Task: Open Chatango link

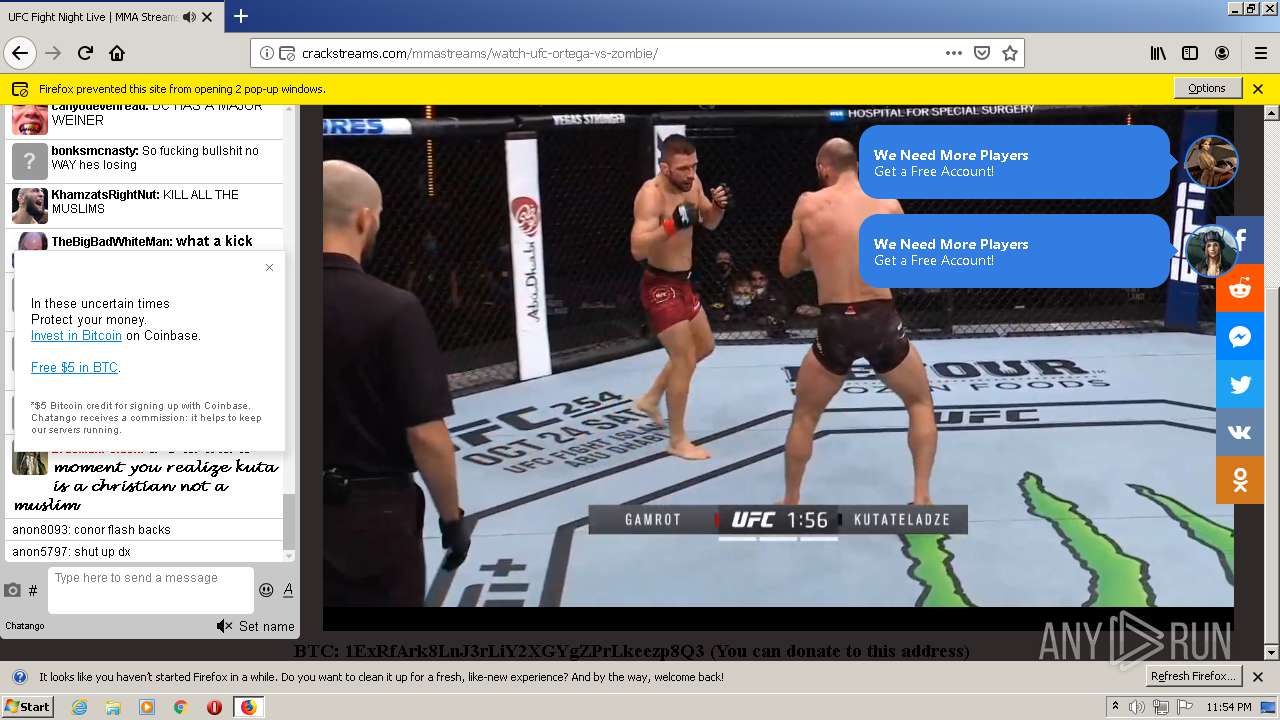Action: (25, 626)
